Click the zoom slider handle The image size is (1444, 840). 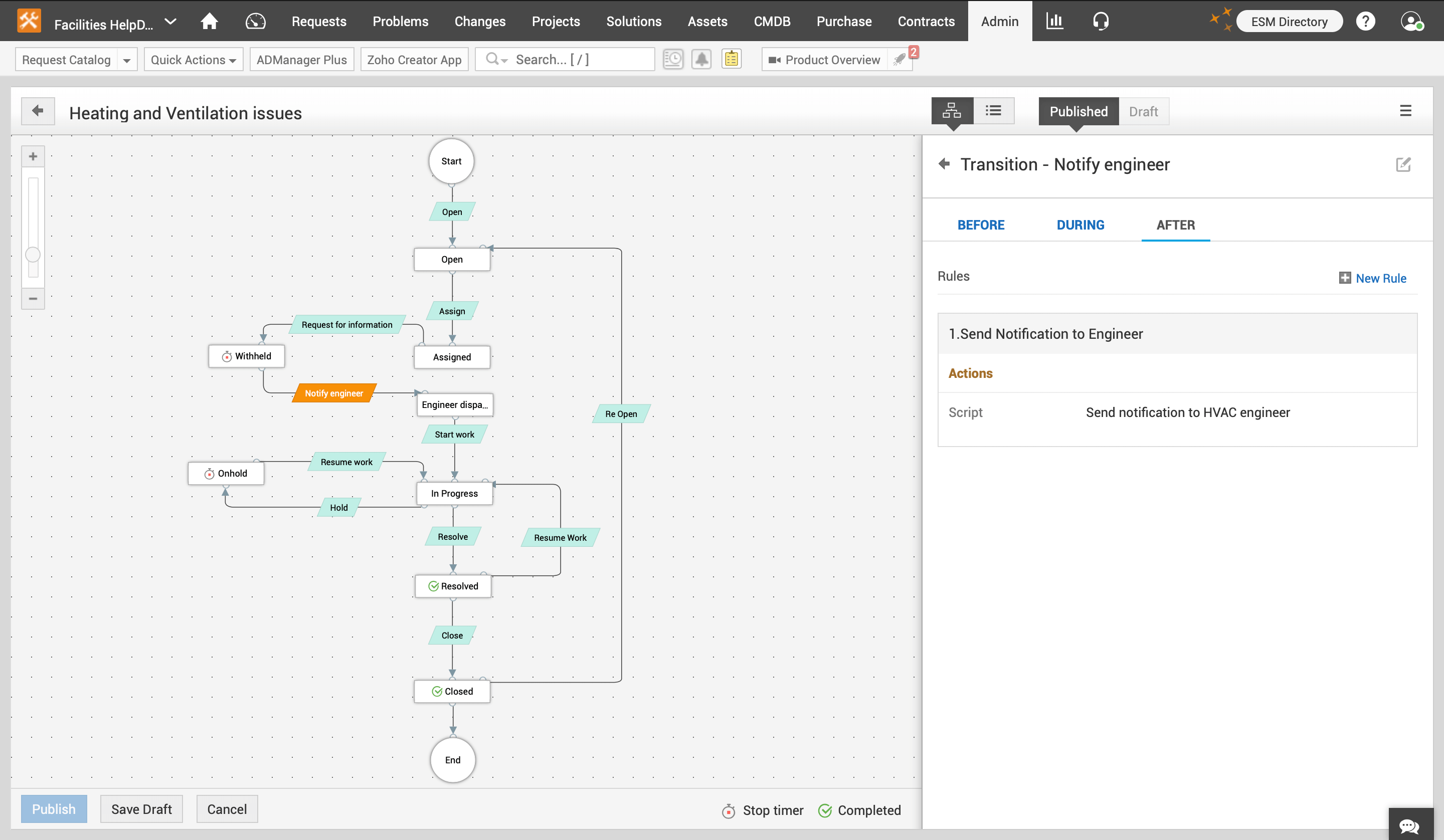click(33, 255)
